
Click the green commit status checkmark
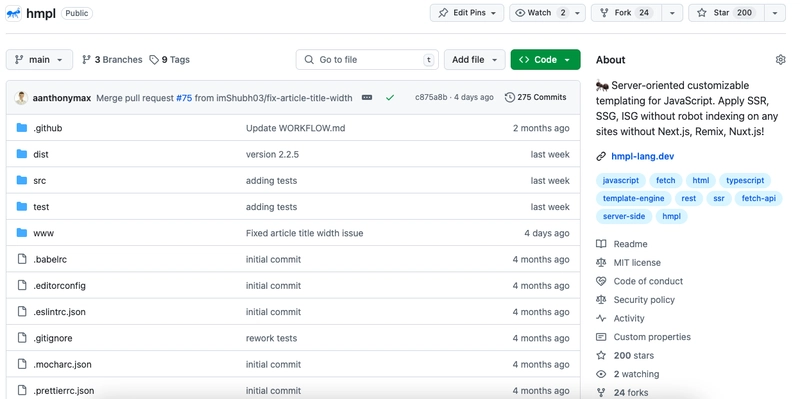coord(390,97)
